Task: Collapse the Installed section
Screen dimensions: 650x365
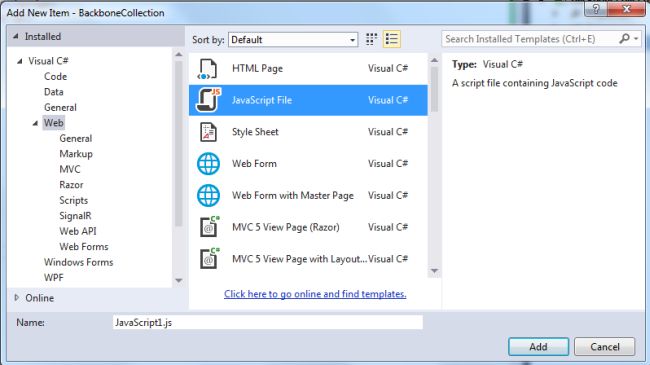Action: (x=16, y=36)
